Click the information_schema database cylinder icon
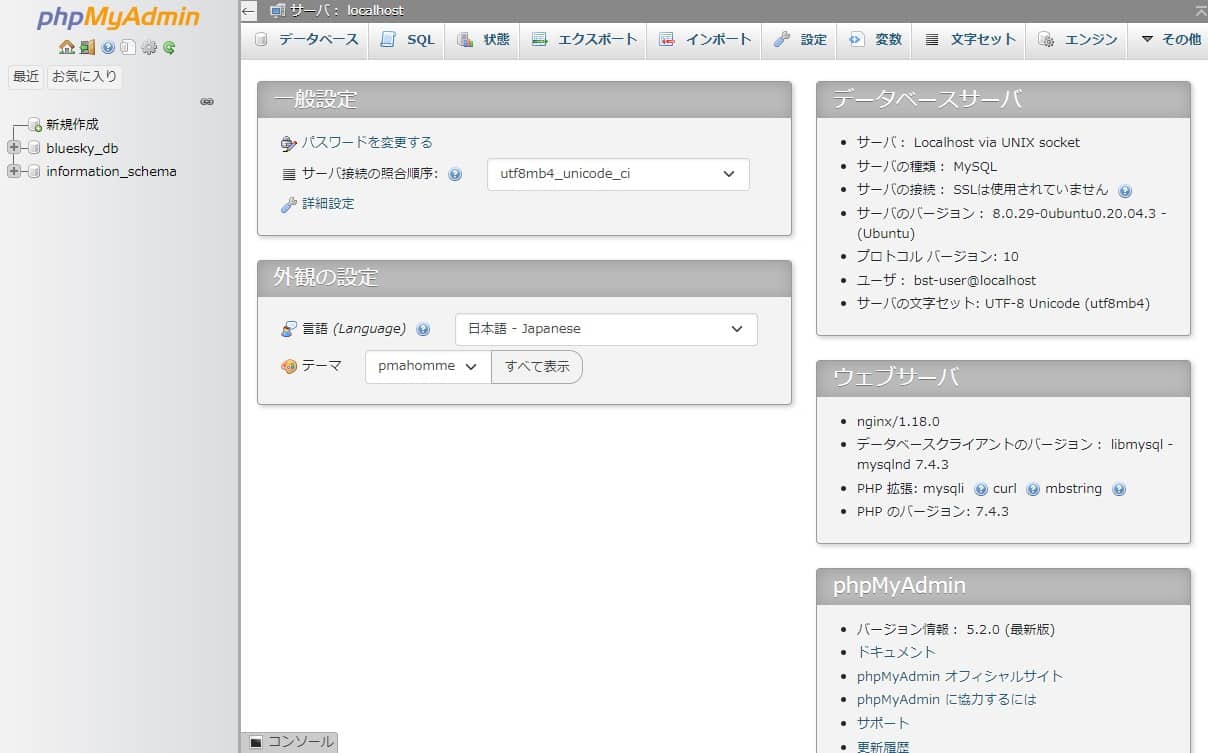The width and height of the screenshot is (1208, 753). click(34, 172)
